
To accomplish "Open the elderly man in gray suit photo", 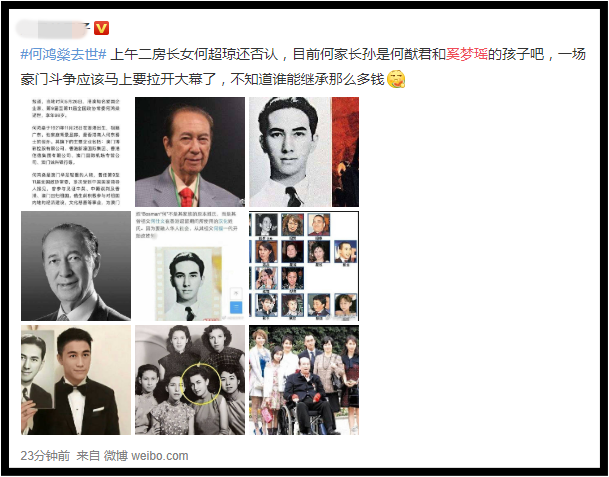I will (190, 151).
